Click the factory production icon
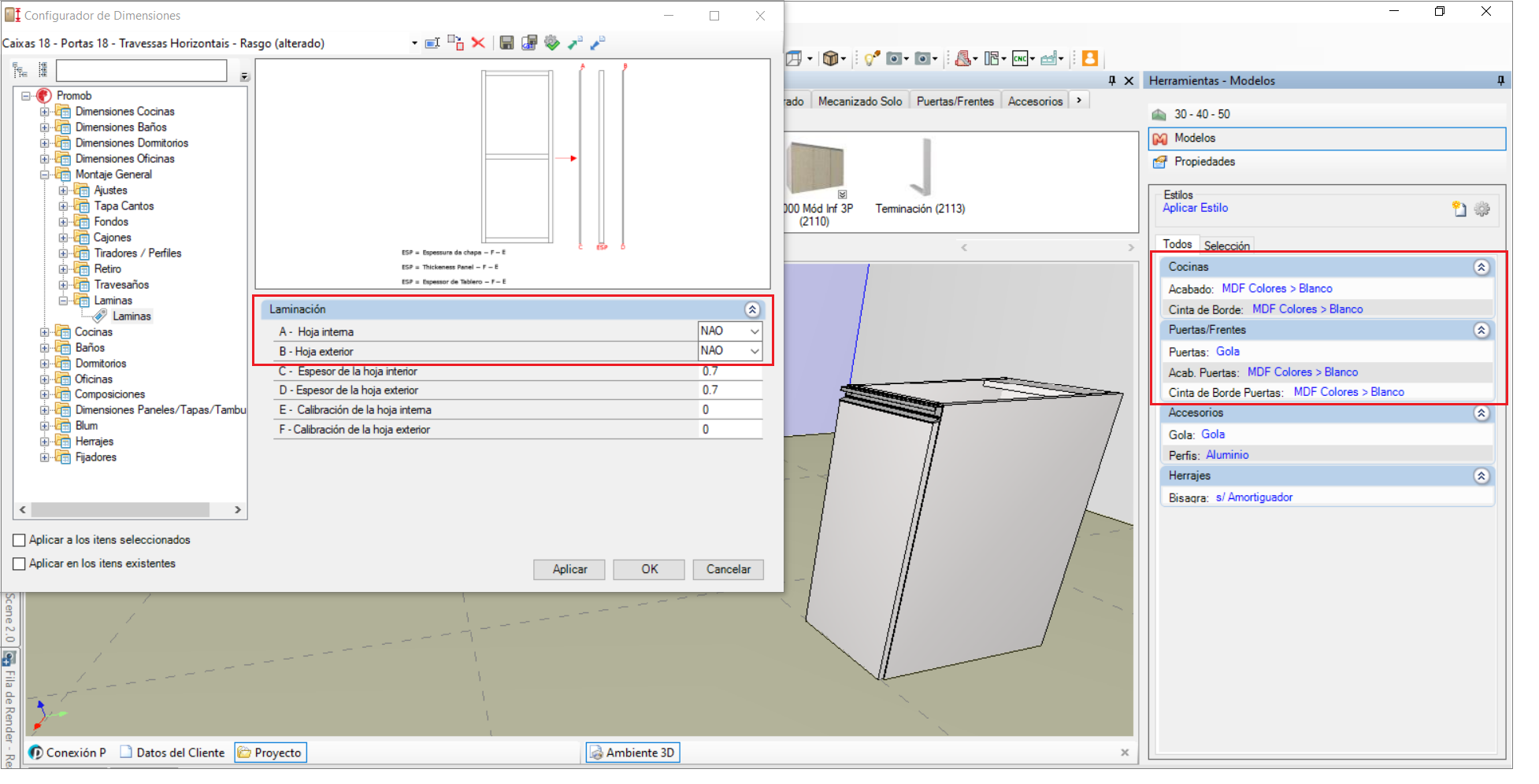 (1048, 58)
